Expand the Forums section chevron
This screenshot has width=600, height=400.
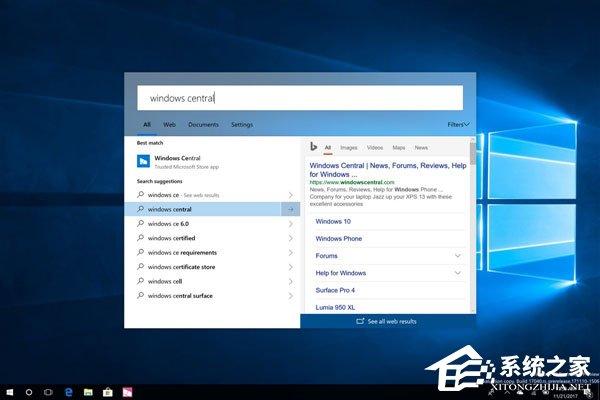click(458, 256)
